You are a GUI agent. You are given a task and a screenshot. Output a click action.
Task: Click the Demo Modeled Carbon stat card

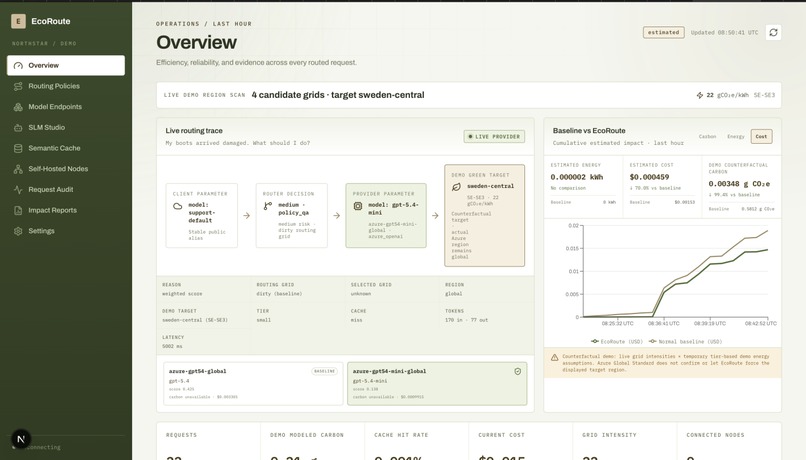click(313, 441)
